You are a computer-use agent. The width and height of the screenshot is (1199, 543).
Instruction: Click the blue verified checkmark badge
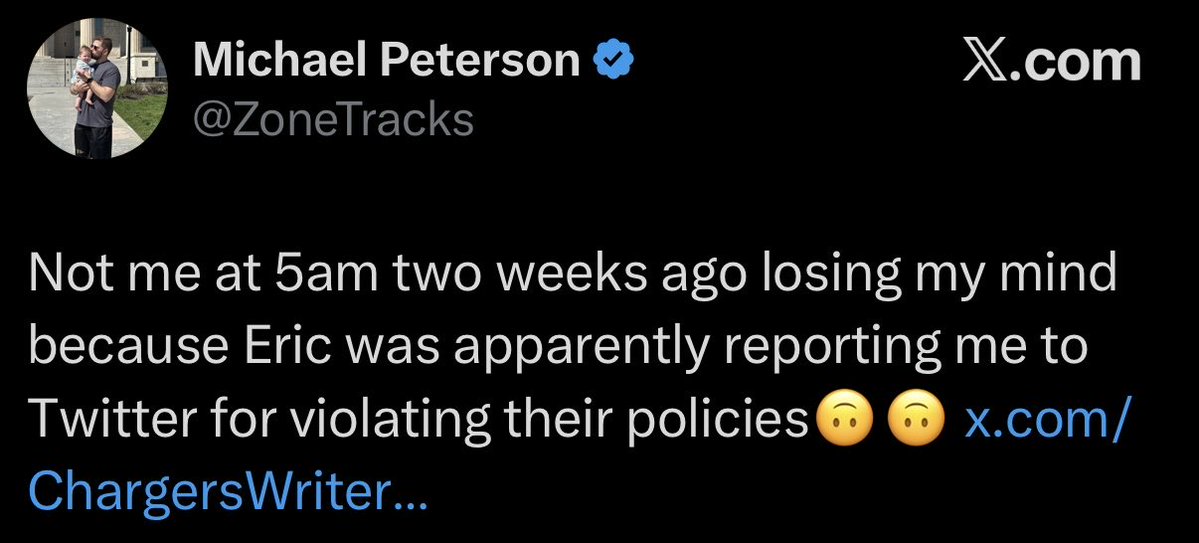[615, 60]
